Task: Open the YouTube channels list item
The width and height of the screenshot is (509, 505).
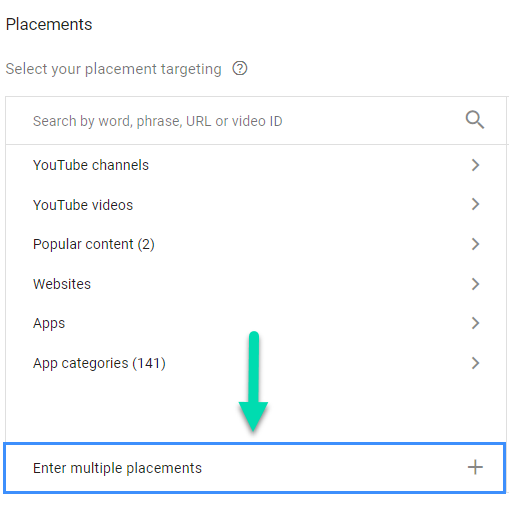Action: pyautogui.click(x=256, y=165)
